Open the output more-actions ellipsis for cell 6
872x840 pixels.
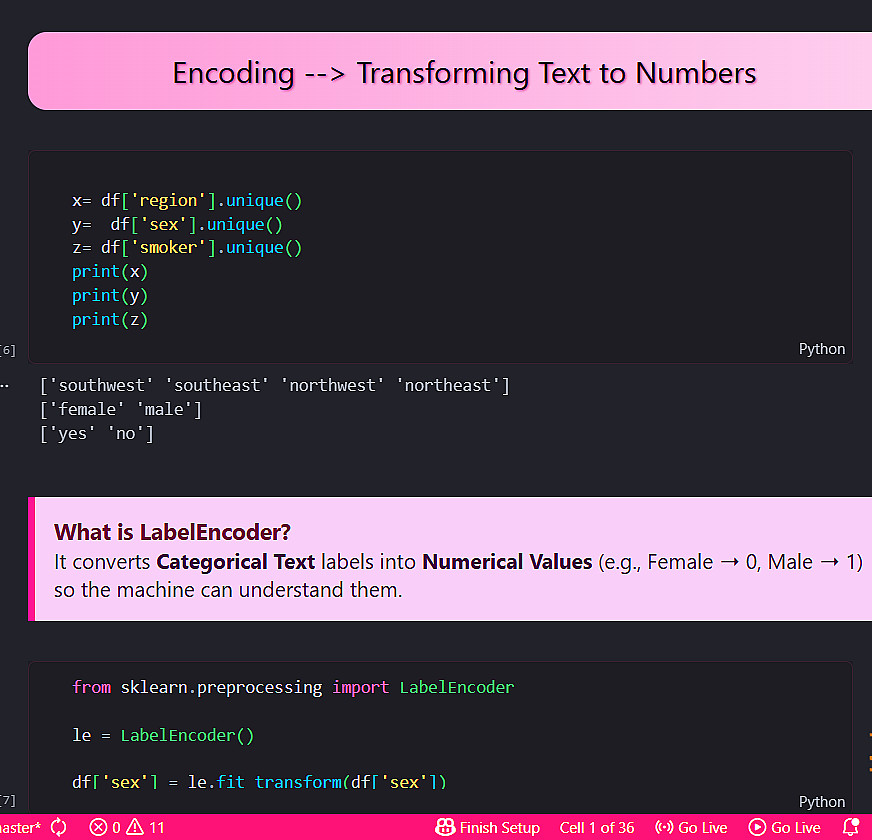pos(5,385)
